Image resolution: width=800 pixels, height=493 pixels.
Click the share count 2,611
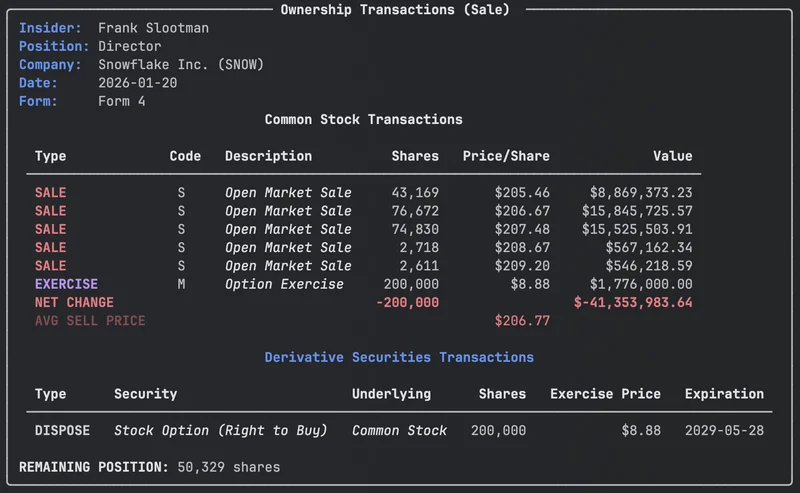(x=419, y=266)
